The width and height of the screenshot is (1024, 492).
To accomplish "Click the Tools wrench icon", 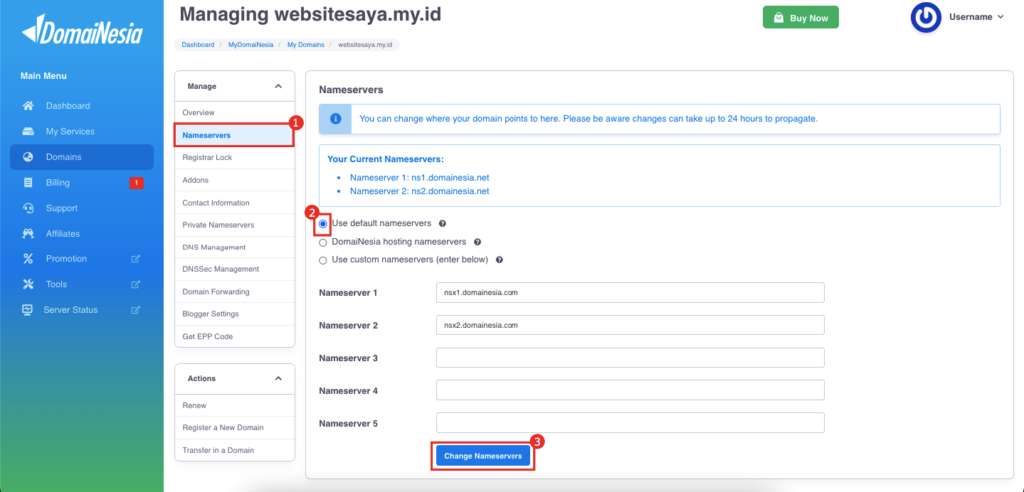I will 28,284.
